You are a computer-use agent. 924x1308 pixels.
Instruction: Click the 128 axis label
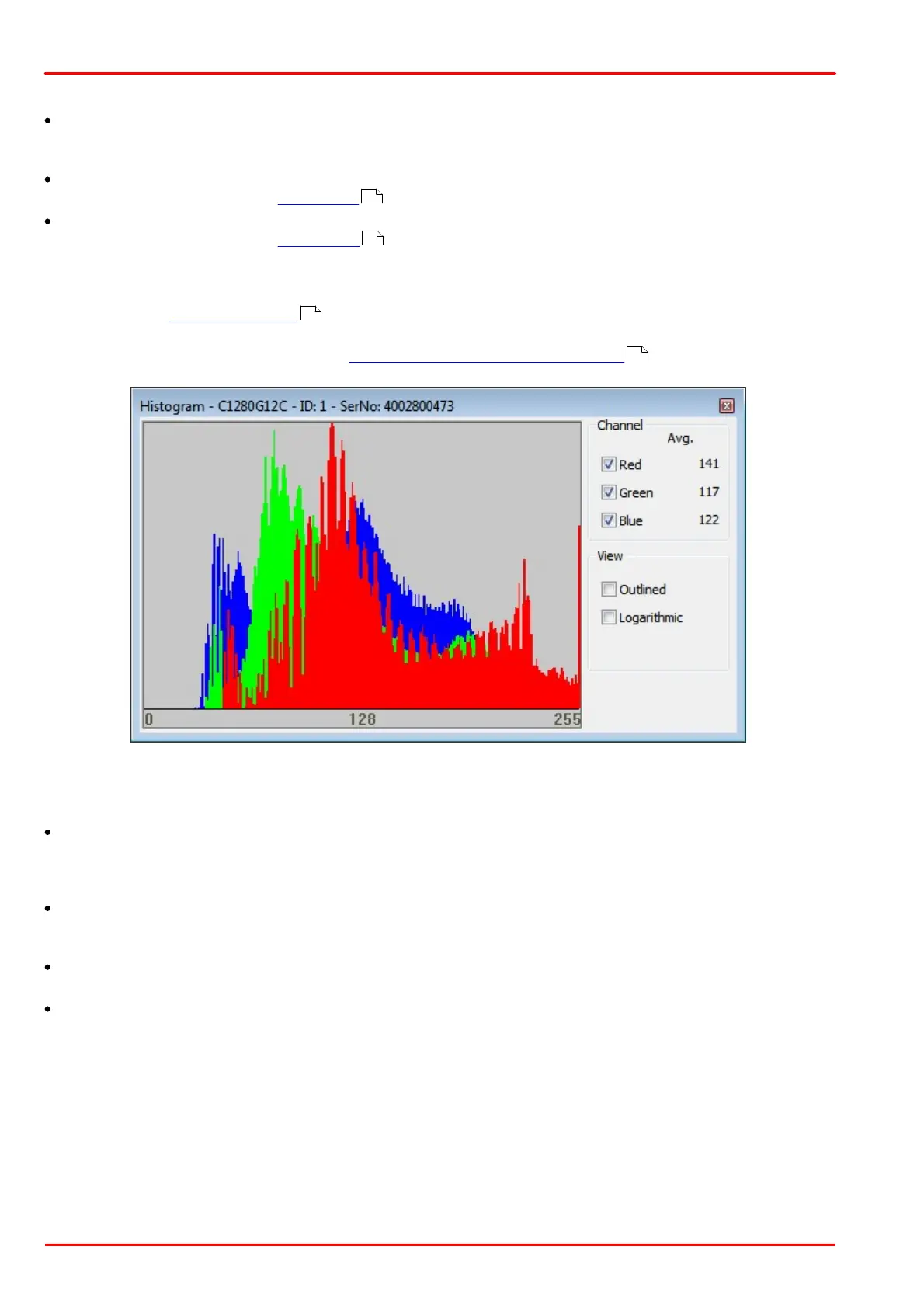(362, 719)
